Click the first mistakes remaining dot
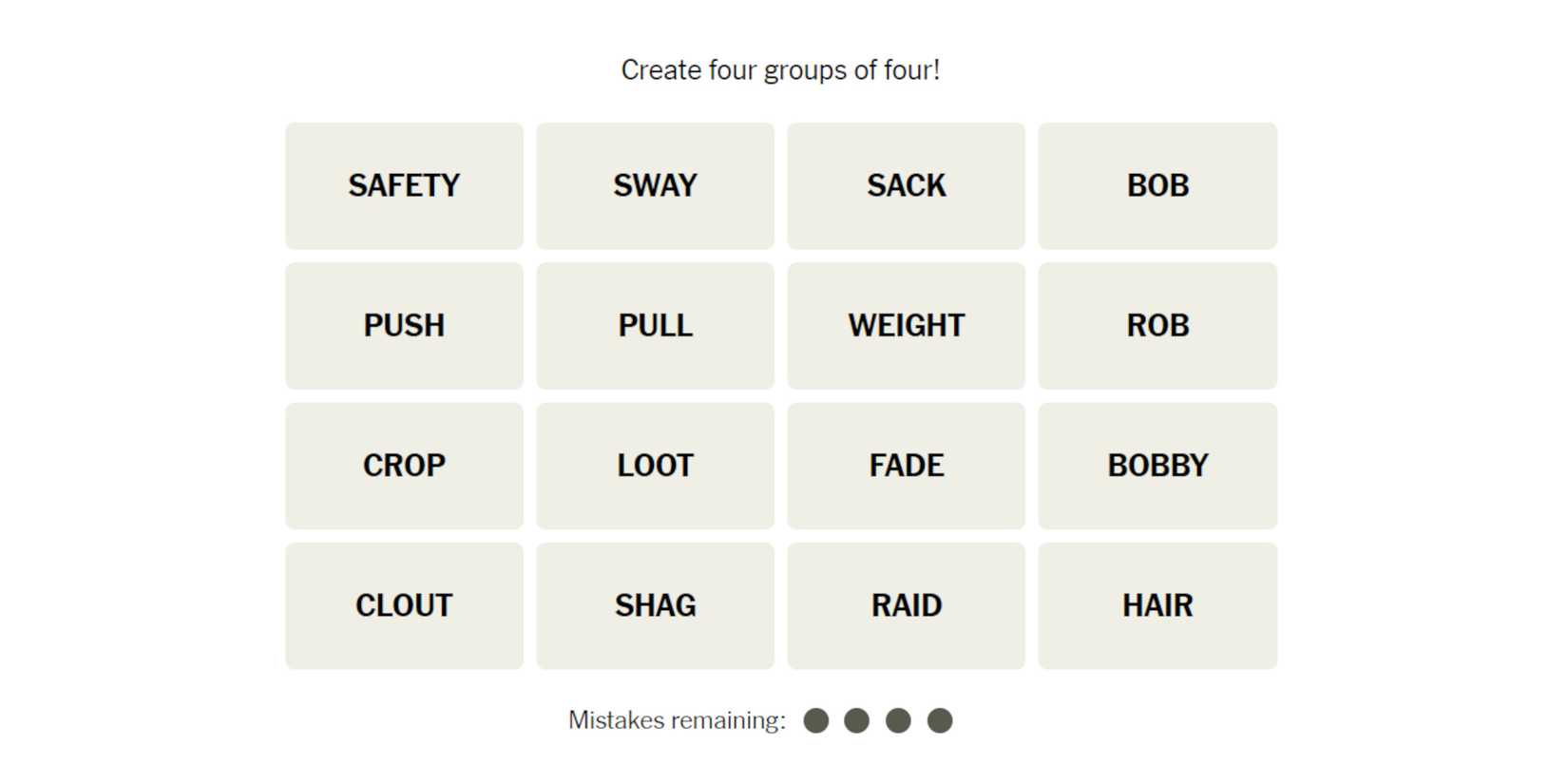 pos(815,720)
